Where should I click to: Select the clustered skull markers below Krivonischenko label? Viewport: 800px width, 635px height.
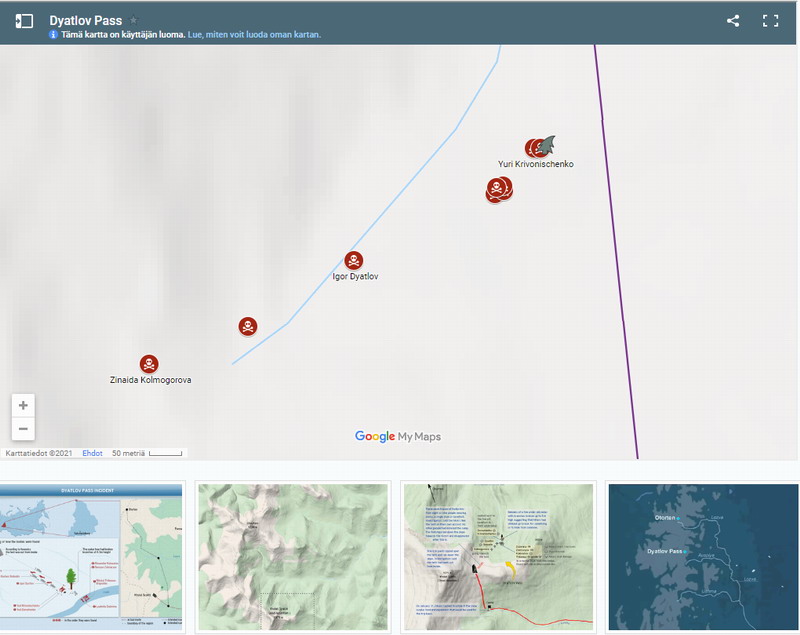click(x=499, y=190)
